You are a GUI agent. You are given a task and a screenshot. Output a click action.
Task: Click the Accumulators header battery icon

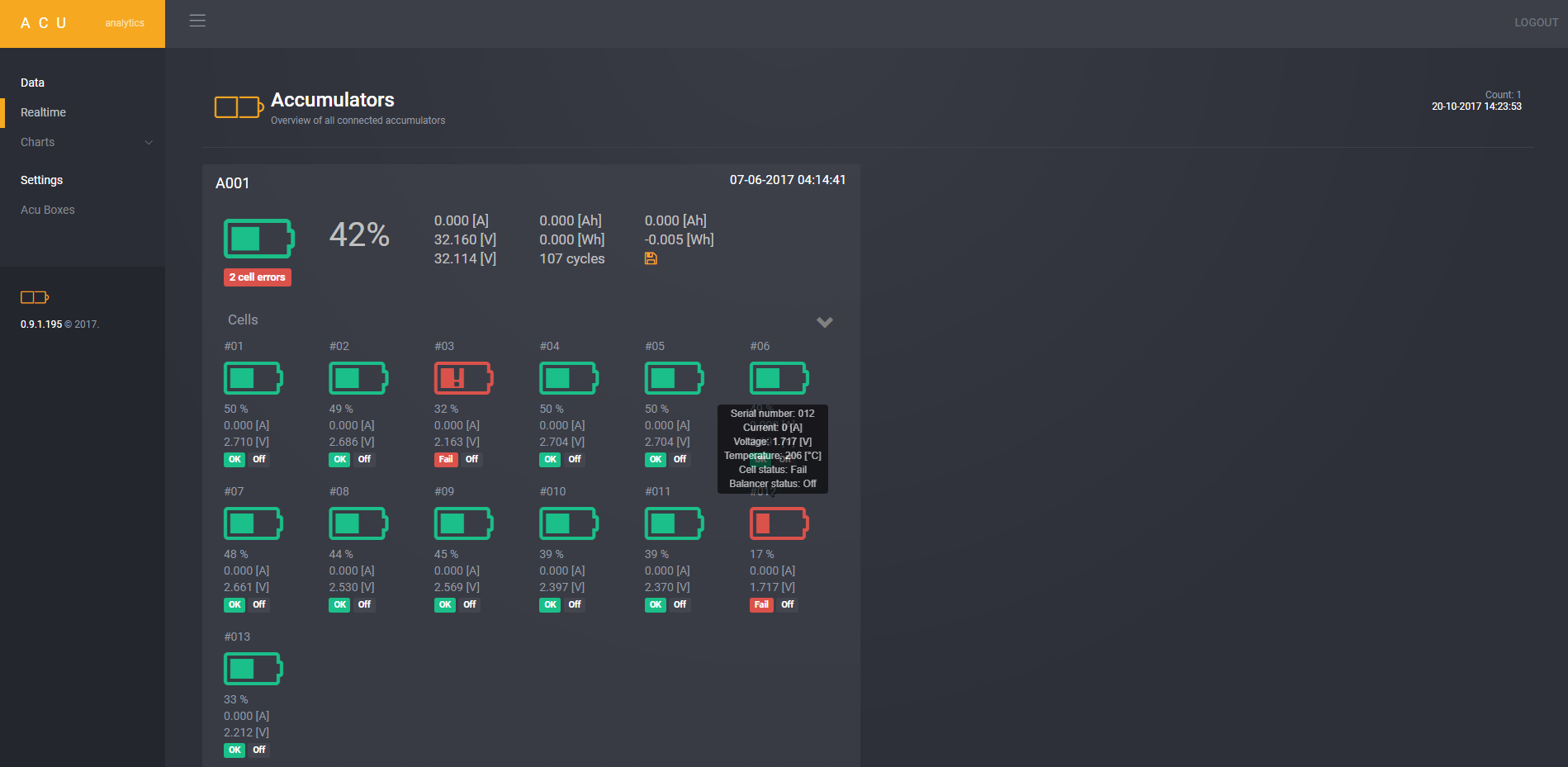click(239, 107)
